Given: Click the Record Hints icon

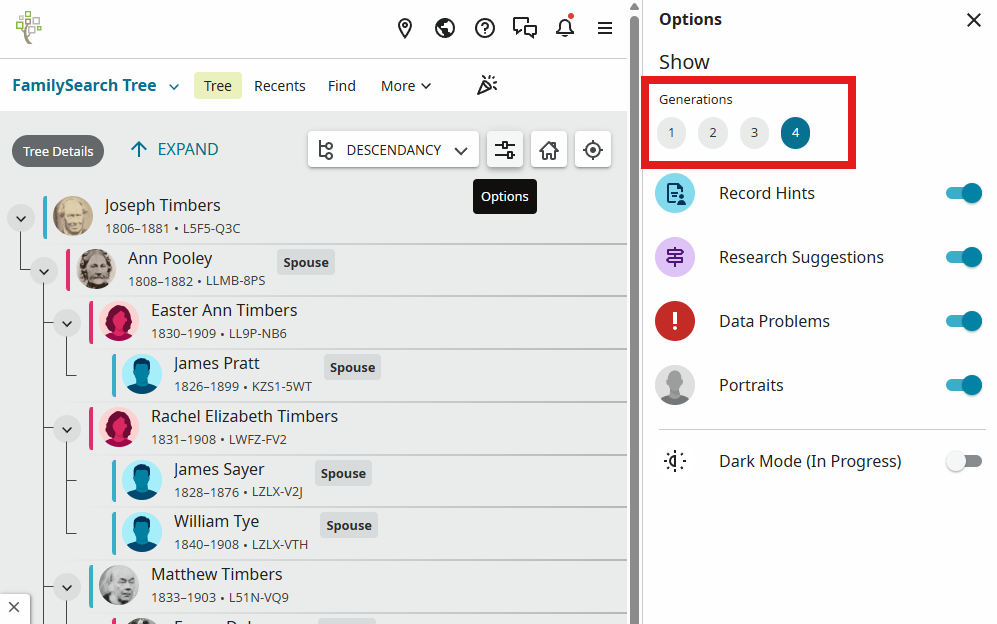Looking at the screenshot, I should (675, 193).
